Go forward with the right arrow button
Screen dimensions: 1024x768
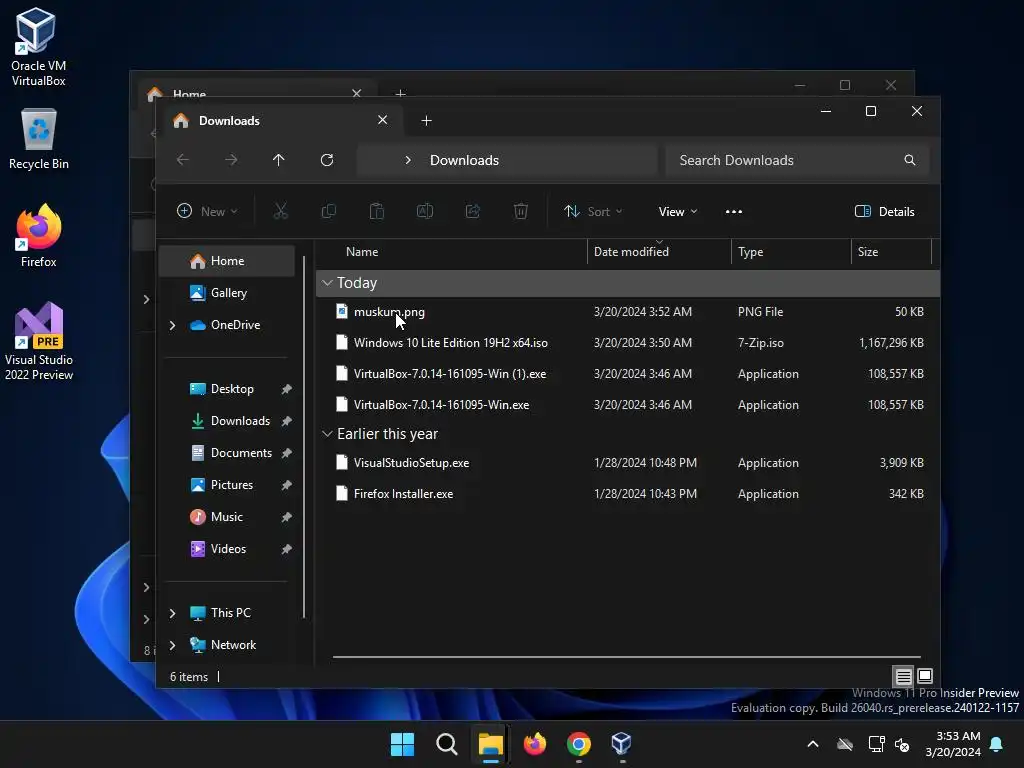coord(231,160)
